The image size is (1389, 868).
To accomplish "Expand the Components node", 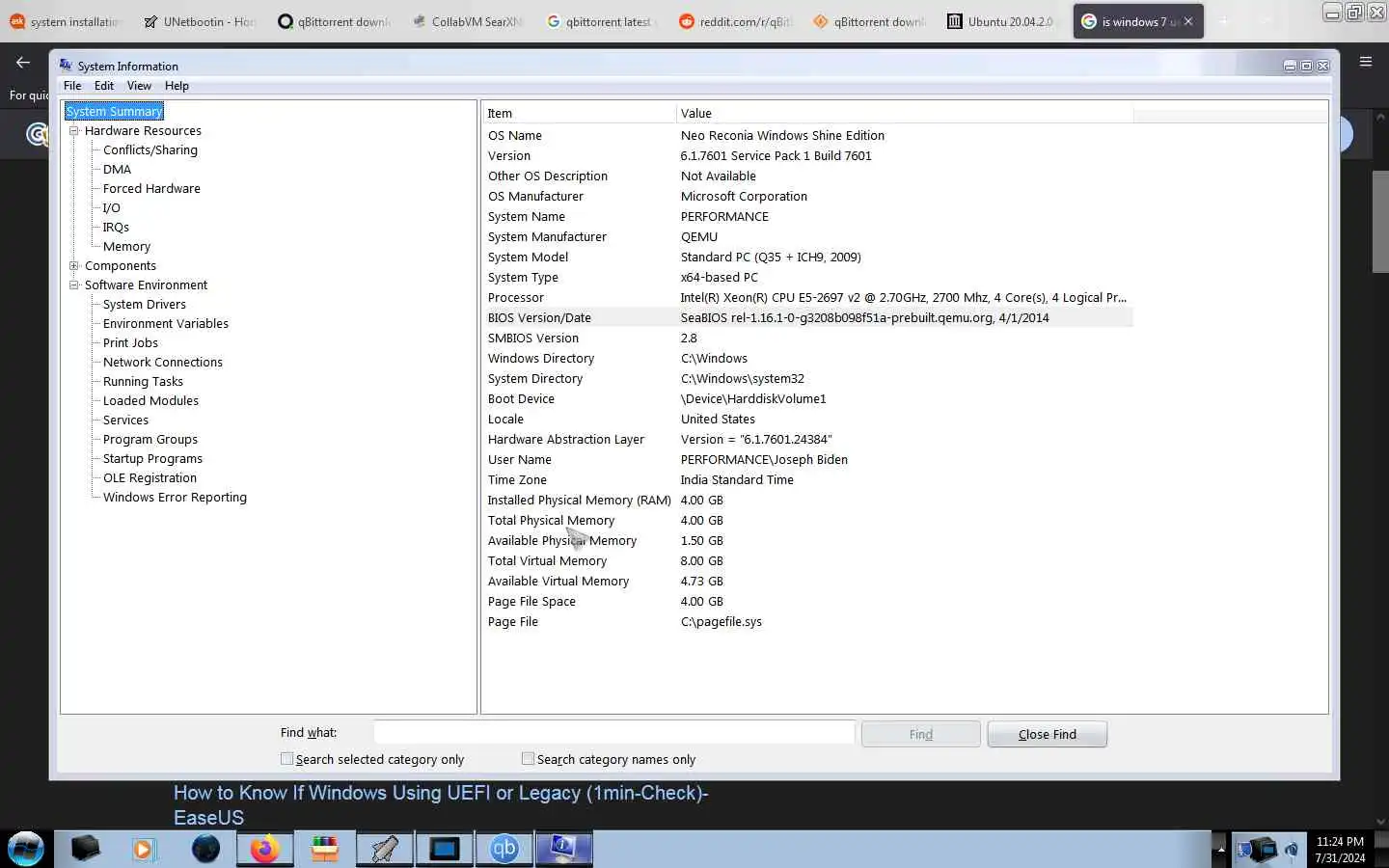I will coord(73,266).
